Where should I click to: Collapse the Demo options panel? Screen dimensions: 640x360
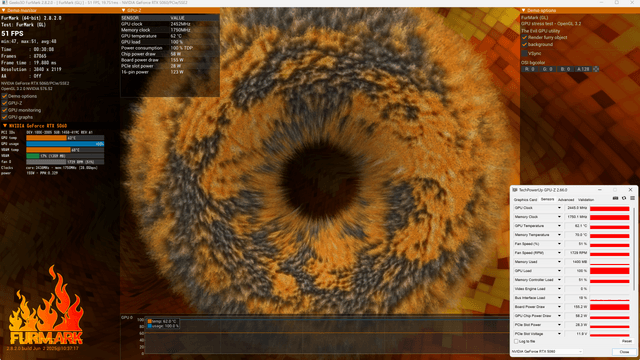523,10
